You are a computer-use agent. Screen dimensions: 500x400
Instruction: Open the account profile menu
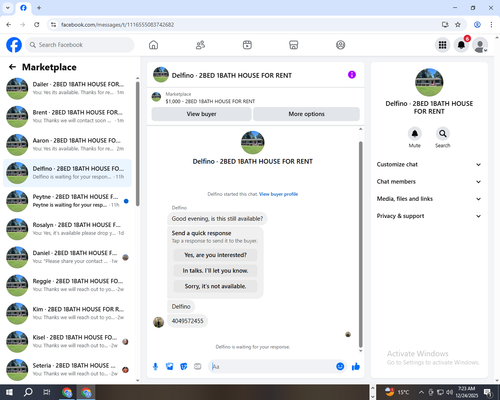(x=480, y=45)
